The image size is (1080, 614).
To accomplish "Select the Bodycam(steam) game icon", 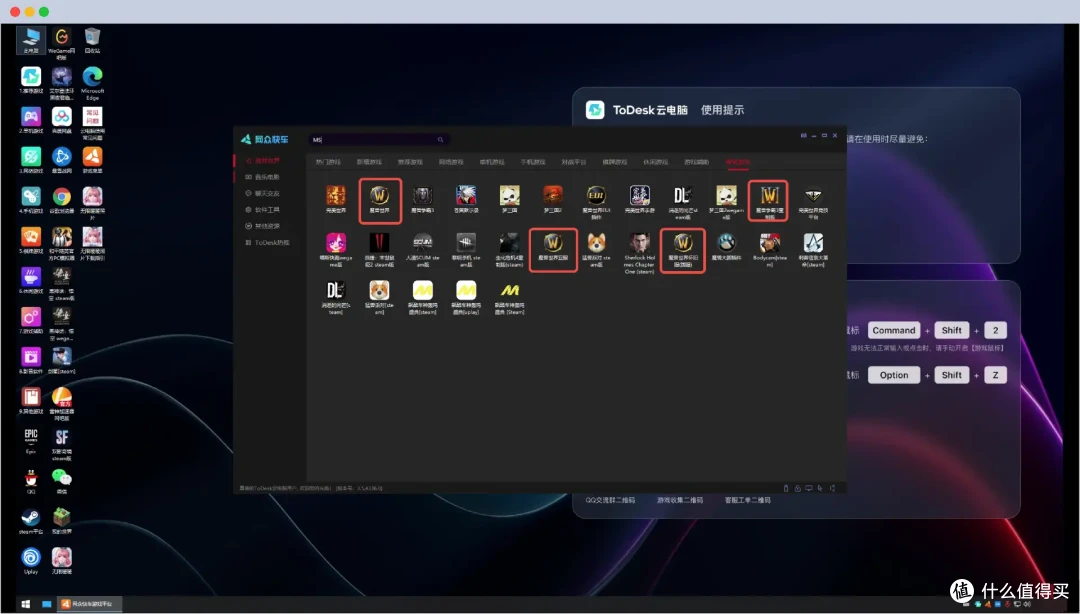I will click(x=769, y=243).
